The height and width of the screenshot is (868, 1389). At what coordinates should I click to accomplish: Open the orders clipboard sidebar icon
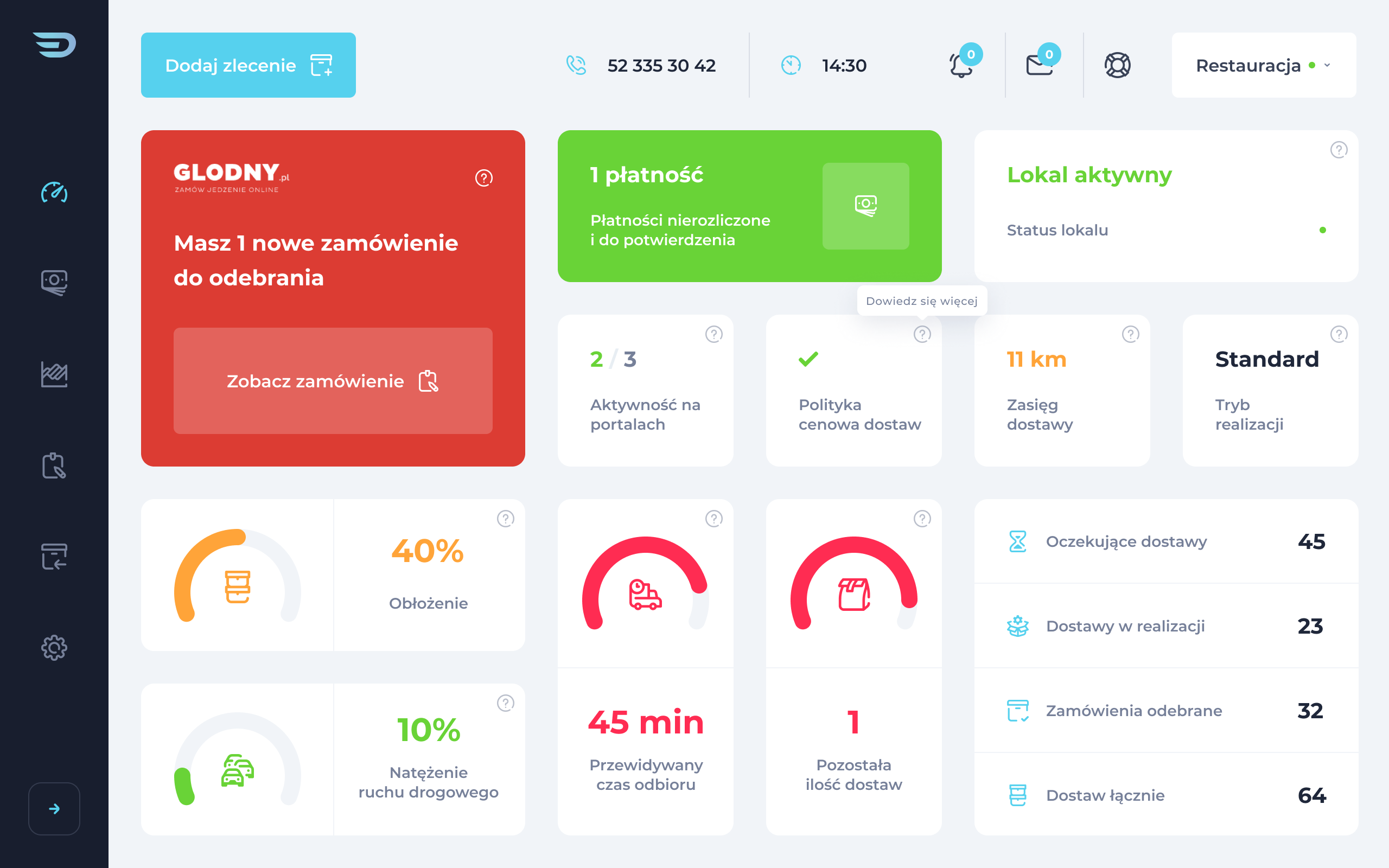click(x=54, y=465)
